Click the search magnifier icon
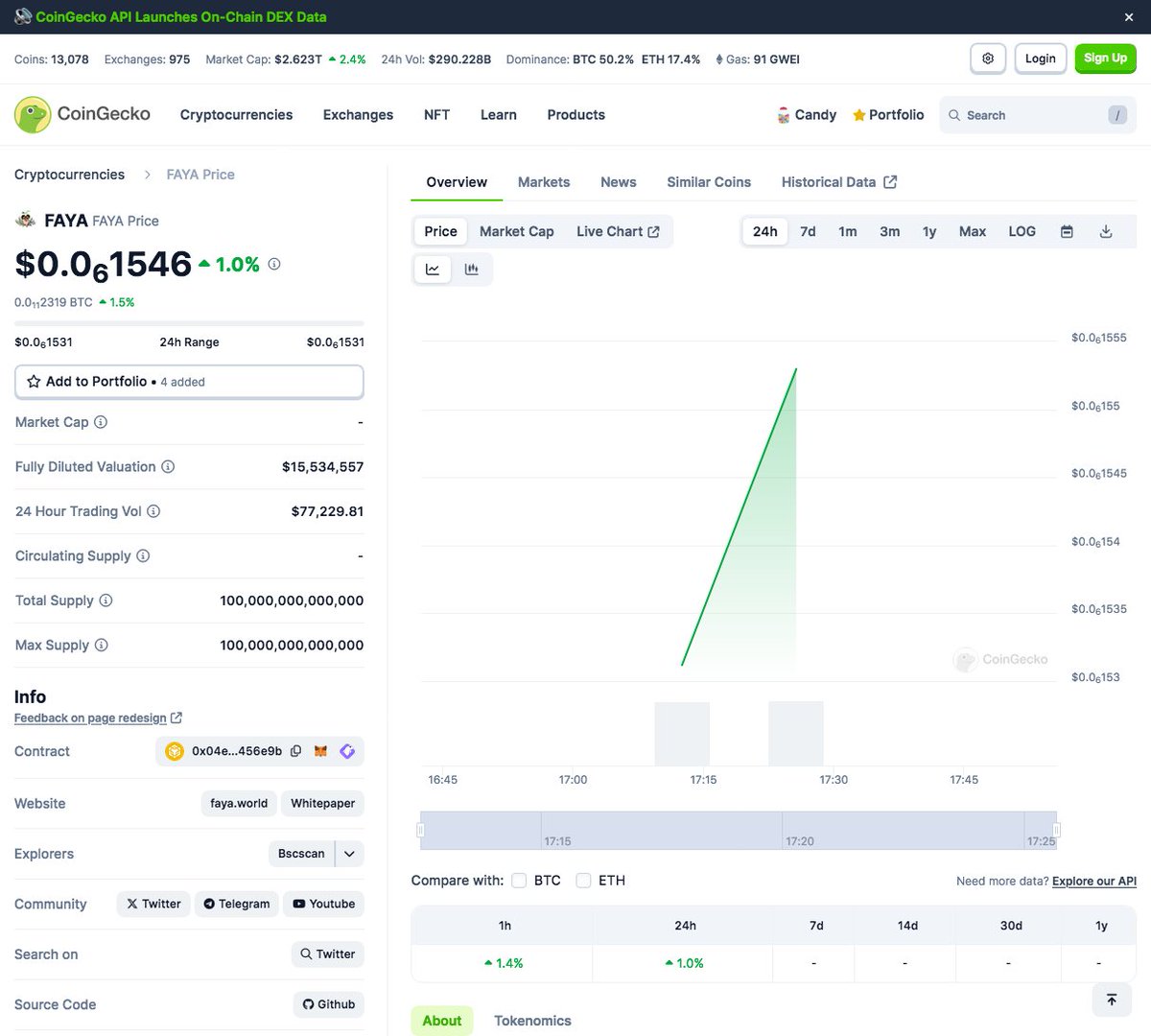This screenshot has width=1151, height=1036. point(954,115)
